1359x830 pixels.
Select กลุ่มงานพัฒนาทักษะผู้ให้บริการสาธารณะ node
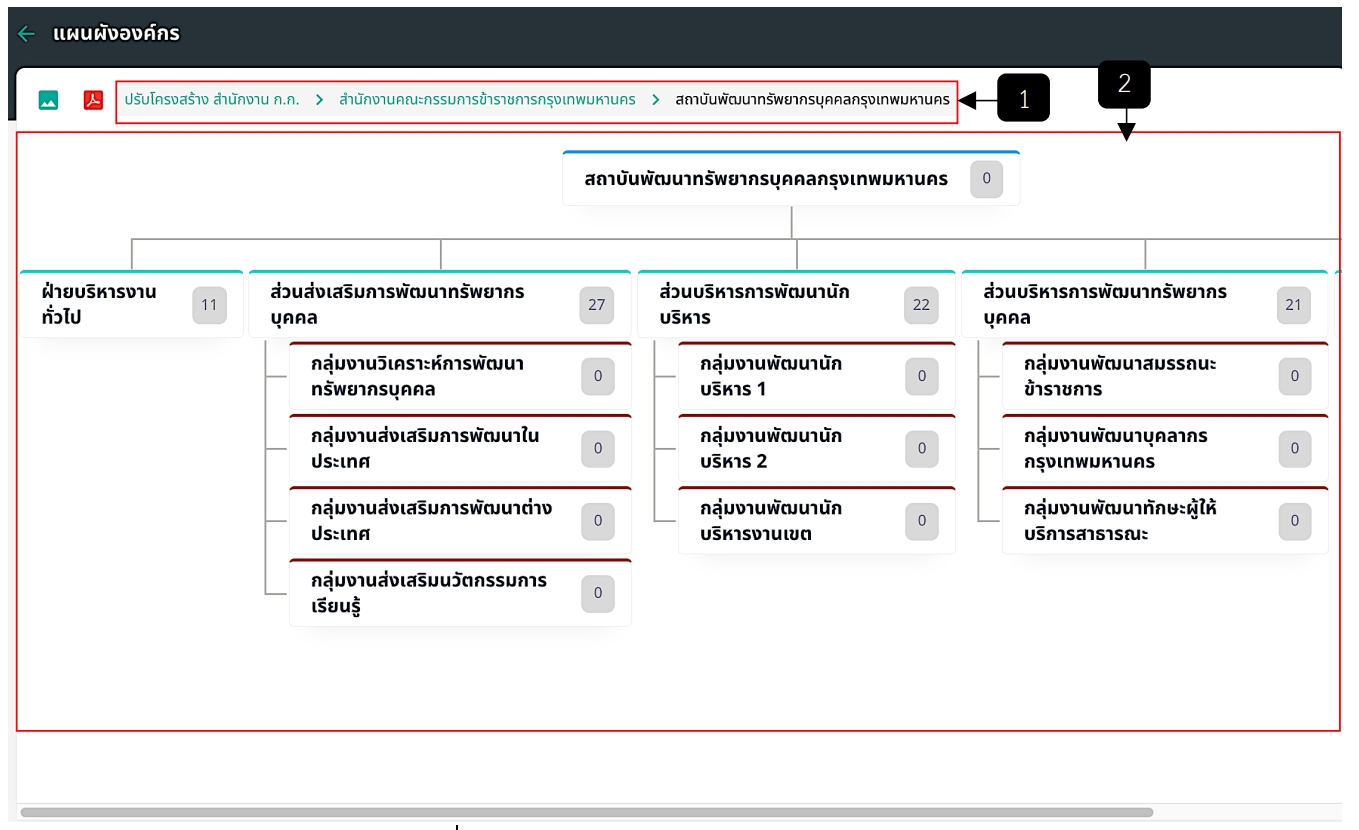[x=1165, y=520]
